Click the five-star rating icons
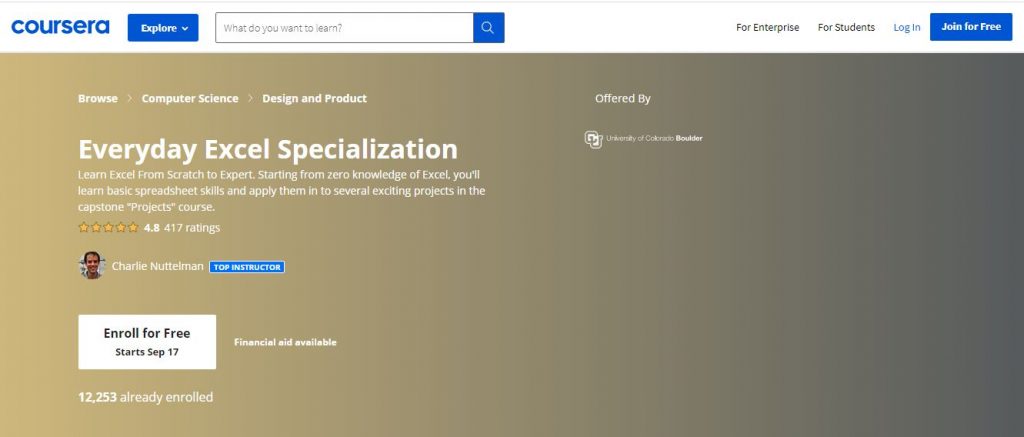 coord(108,228)
